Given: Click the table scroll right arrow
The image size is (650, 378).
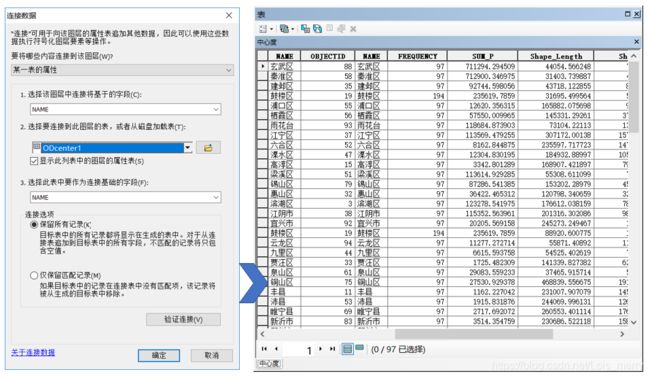Looking at the screenshot, I should point(622,334).
